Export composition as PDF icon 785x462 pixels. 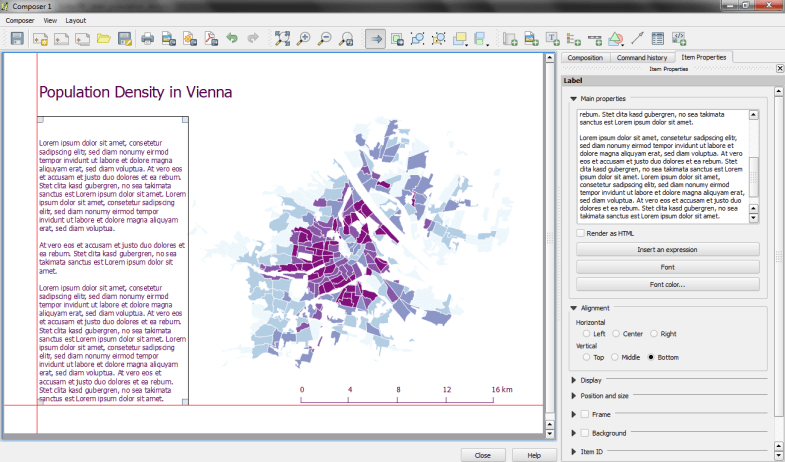[211, 39]
